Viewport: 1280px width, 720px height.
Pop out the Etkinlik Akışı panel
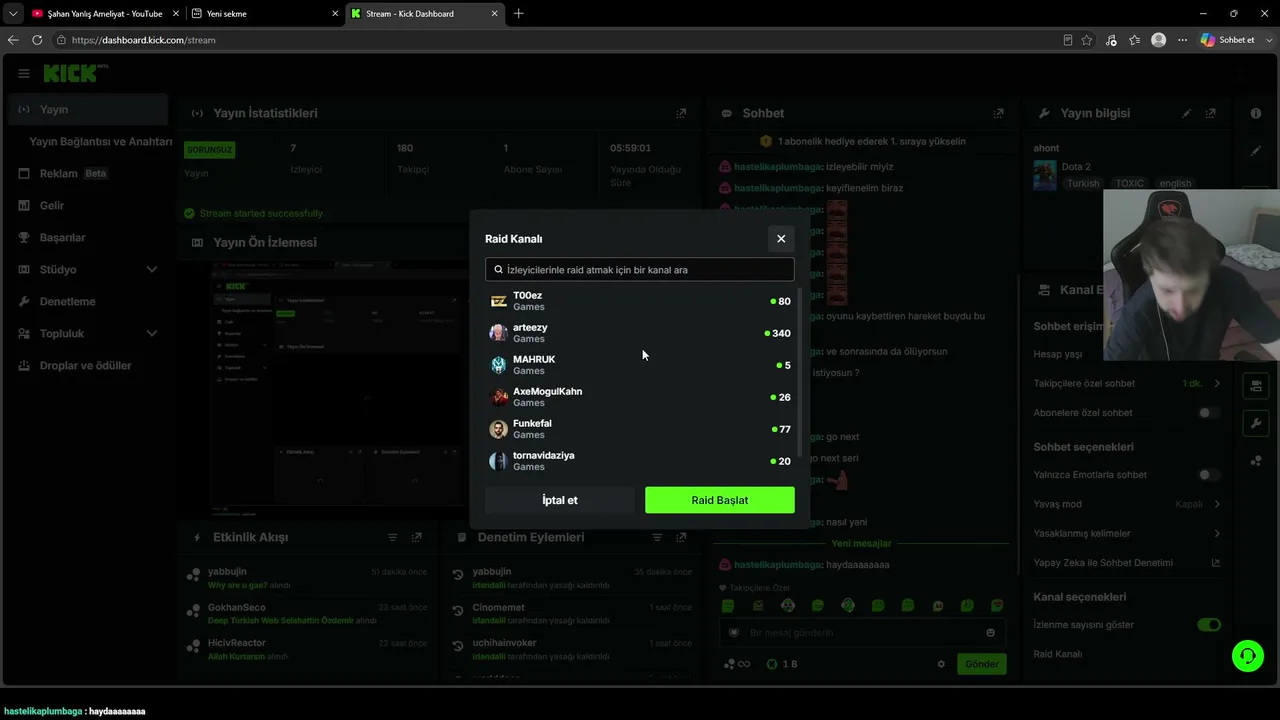tap(417, 538)
